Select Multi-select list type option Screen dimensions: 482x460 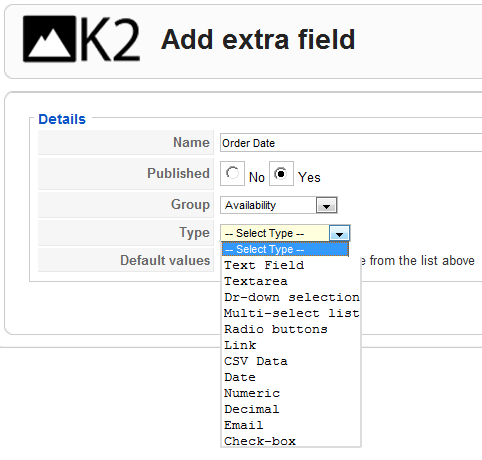point(291,313)
